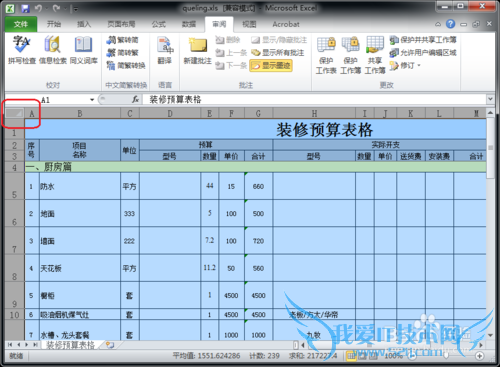Click the Redo icon in quick access toolbar
Screen dimensions: 500x367
pos(56,8)
